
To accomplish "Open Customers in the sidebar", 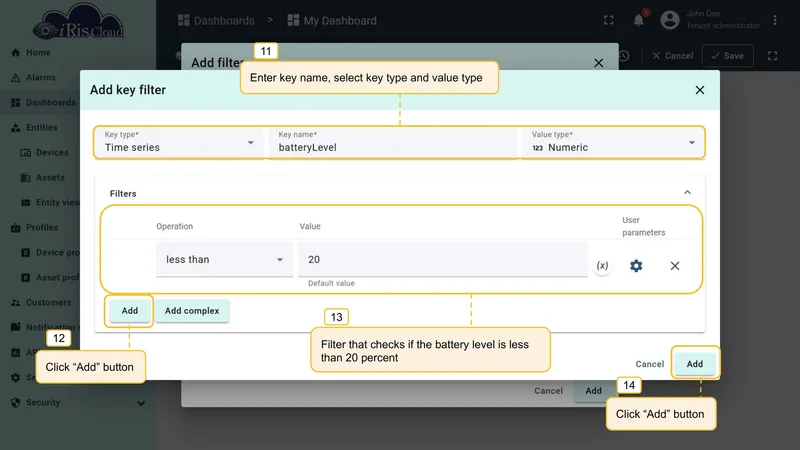I will [x=48, y=303].
